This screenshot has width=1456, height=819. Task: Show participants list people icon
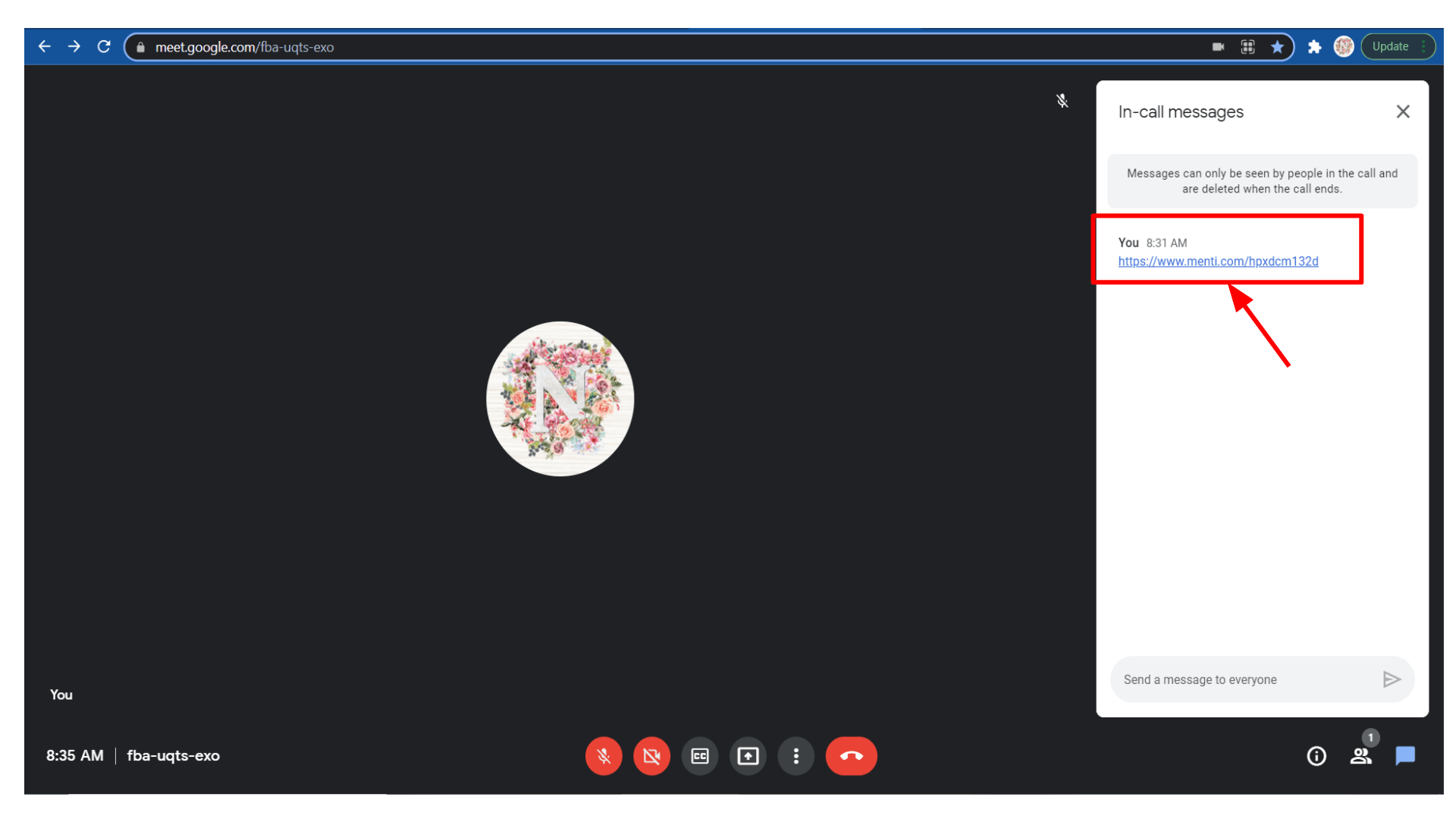pyautogui.click(x=1361, y=756)
